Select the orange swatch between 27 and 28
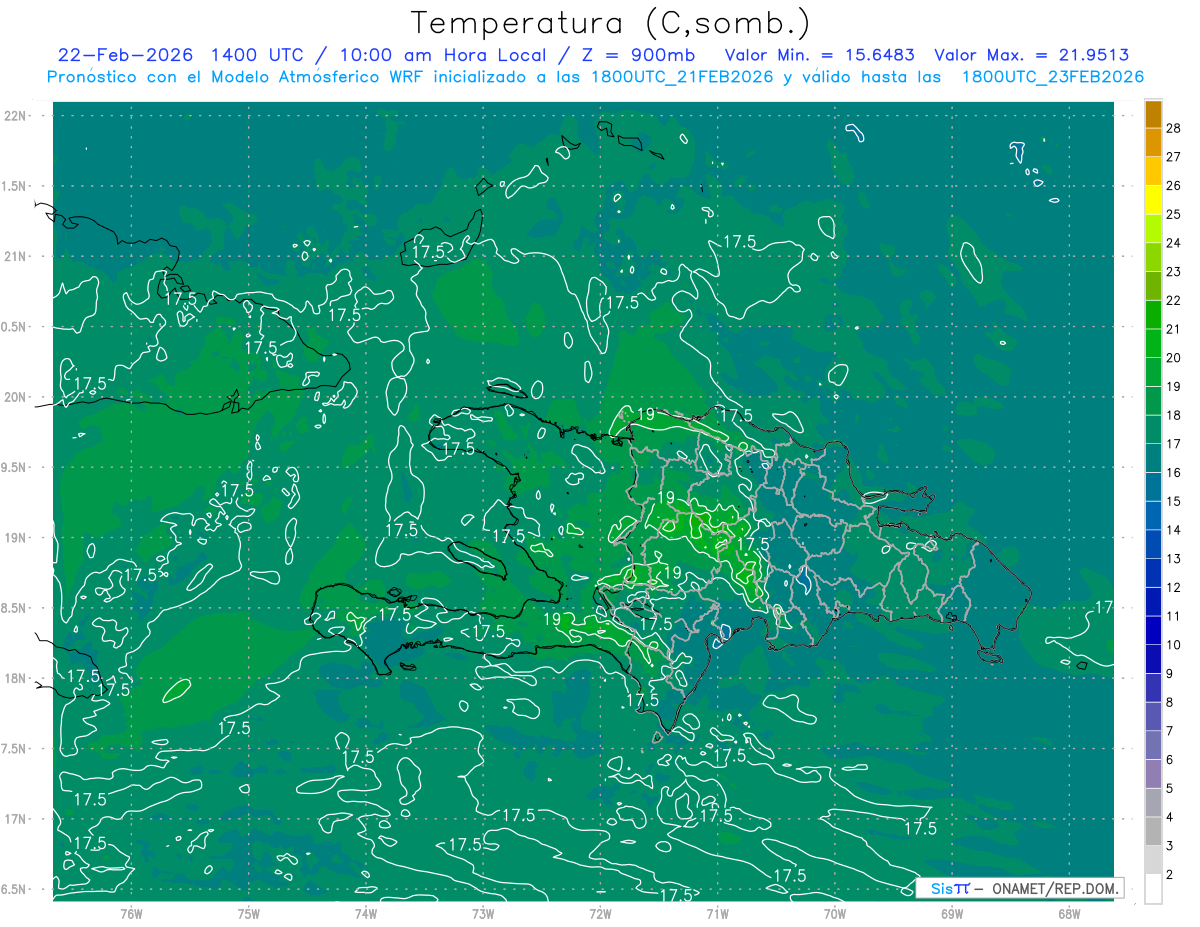Screen dimensions: 1200x927 (1153, 142)
